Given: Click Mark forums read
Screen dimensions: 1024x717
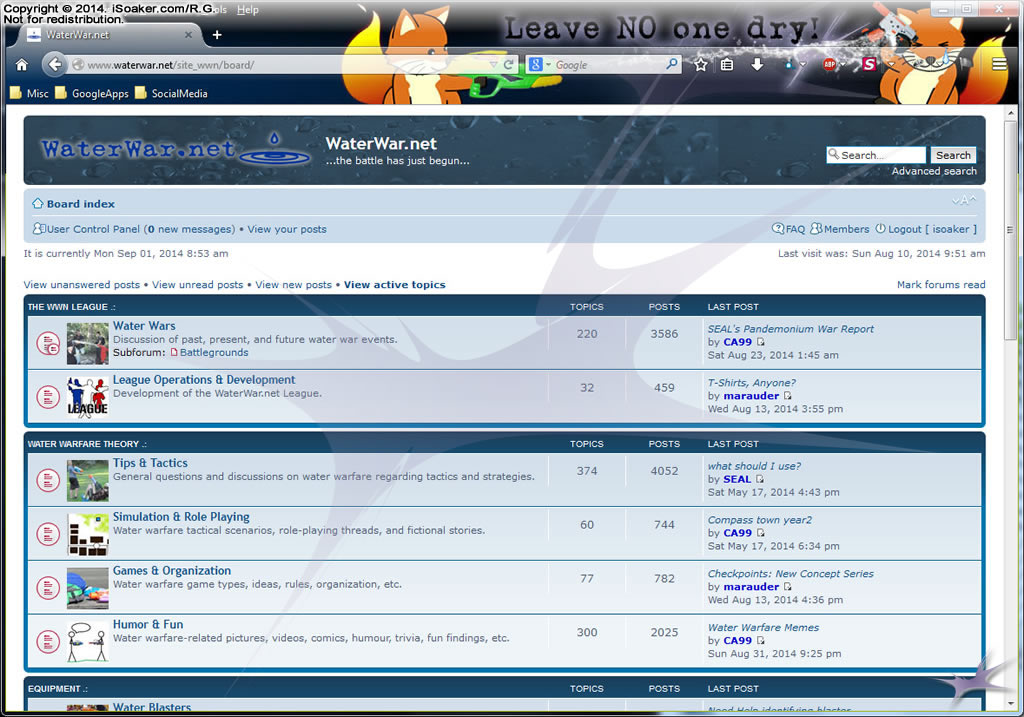Looking at the screenshot, I should pos(940,285).
